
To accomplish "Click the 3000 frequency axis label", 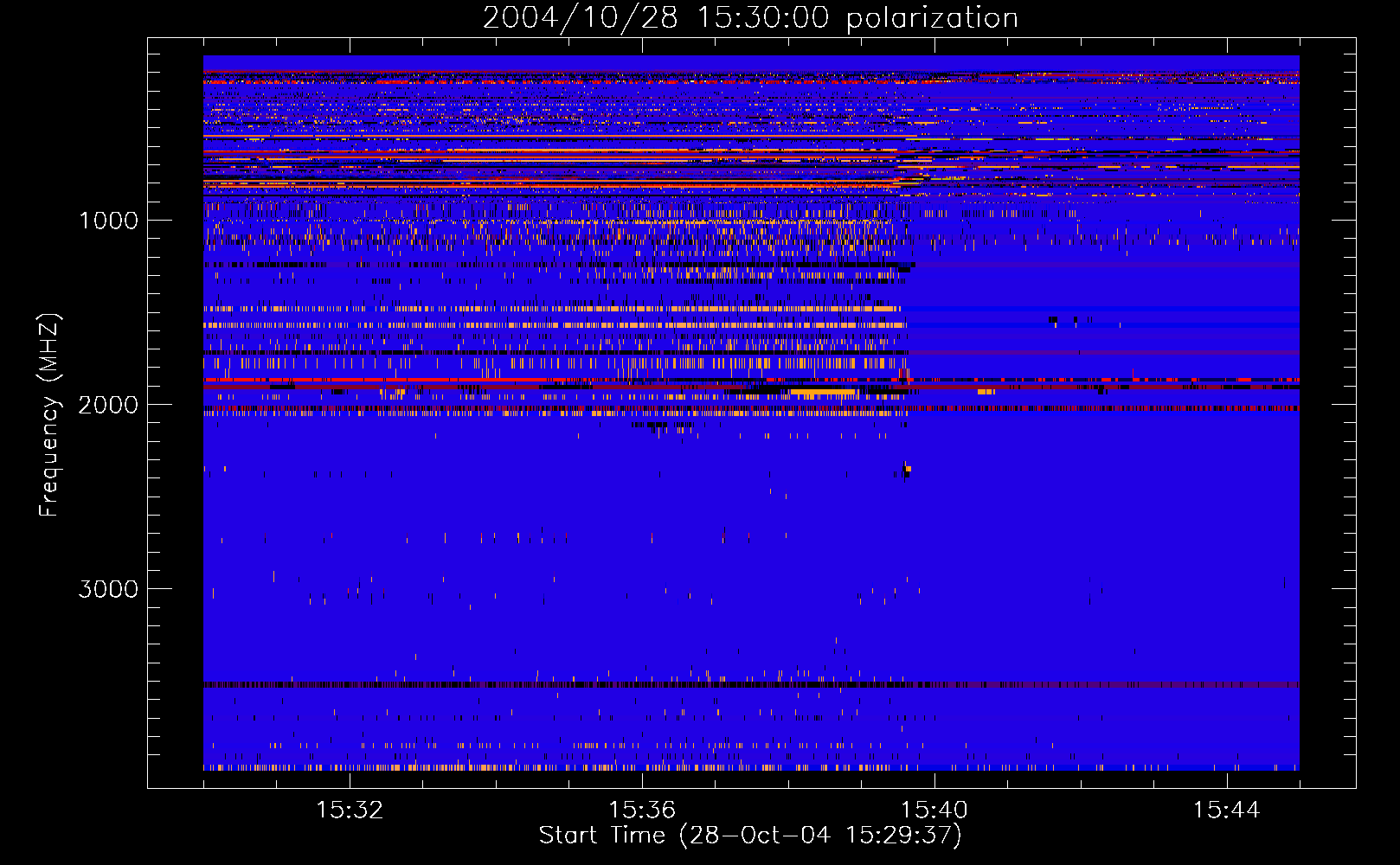I will [109, 589].
